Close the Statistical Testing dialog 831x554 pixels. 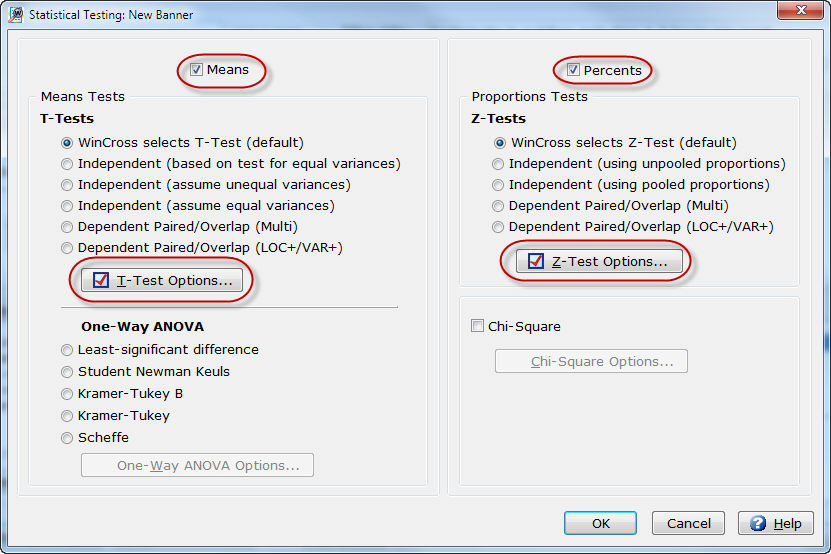pos(801,10)
